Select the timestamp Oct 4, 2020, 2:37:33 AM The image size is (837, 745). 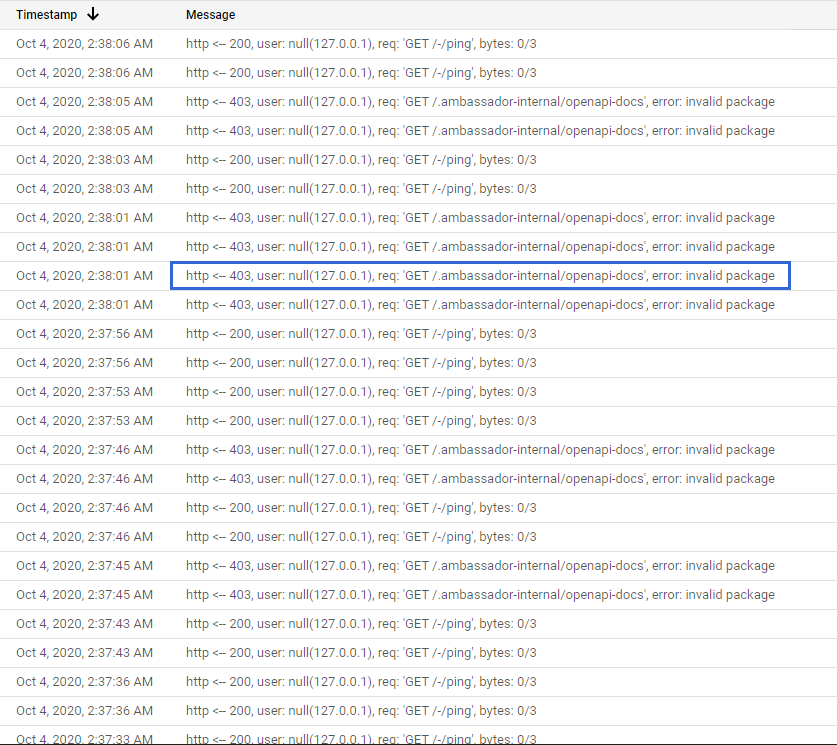point(84,739)
